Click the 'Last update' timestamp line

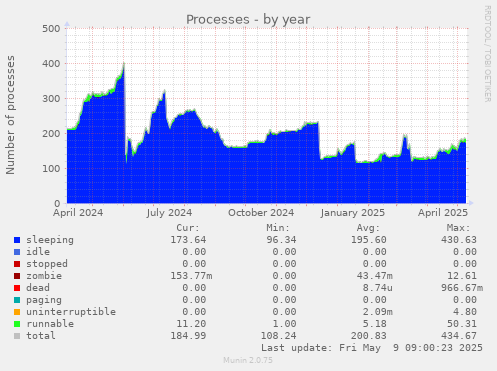372,348
